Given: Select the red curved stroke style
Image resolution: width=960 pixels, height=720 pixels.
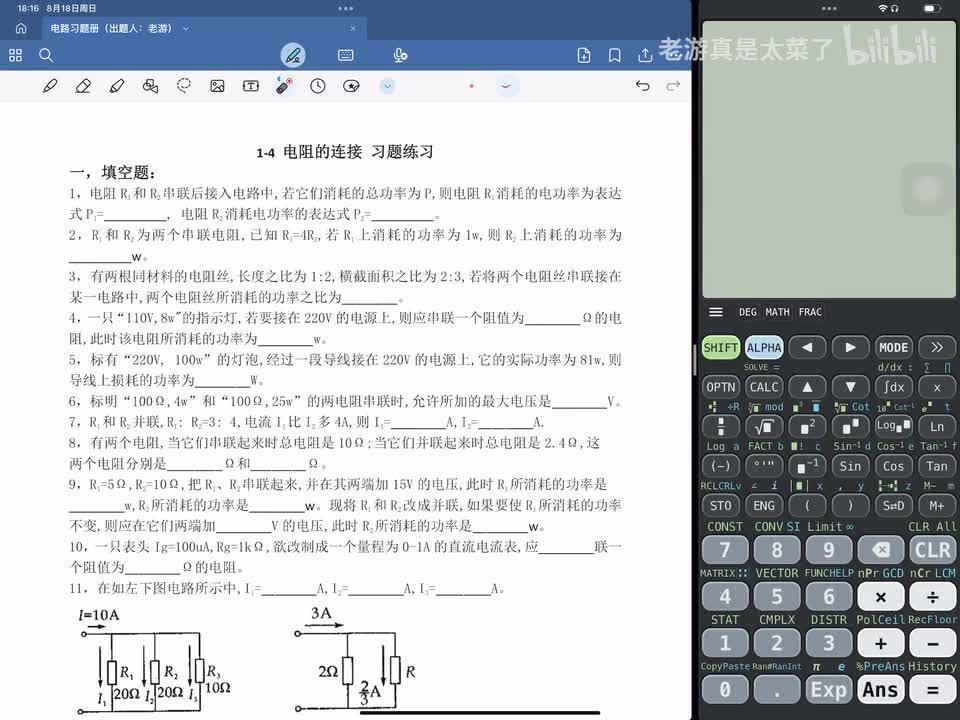Looking at the screenshot, I should pyautogui.click(x=506, y=86).
